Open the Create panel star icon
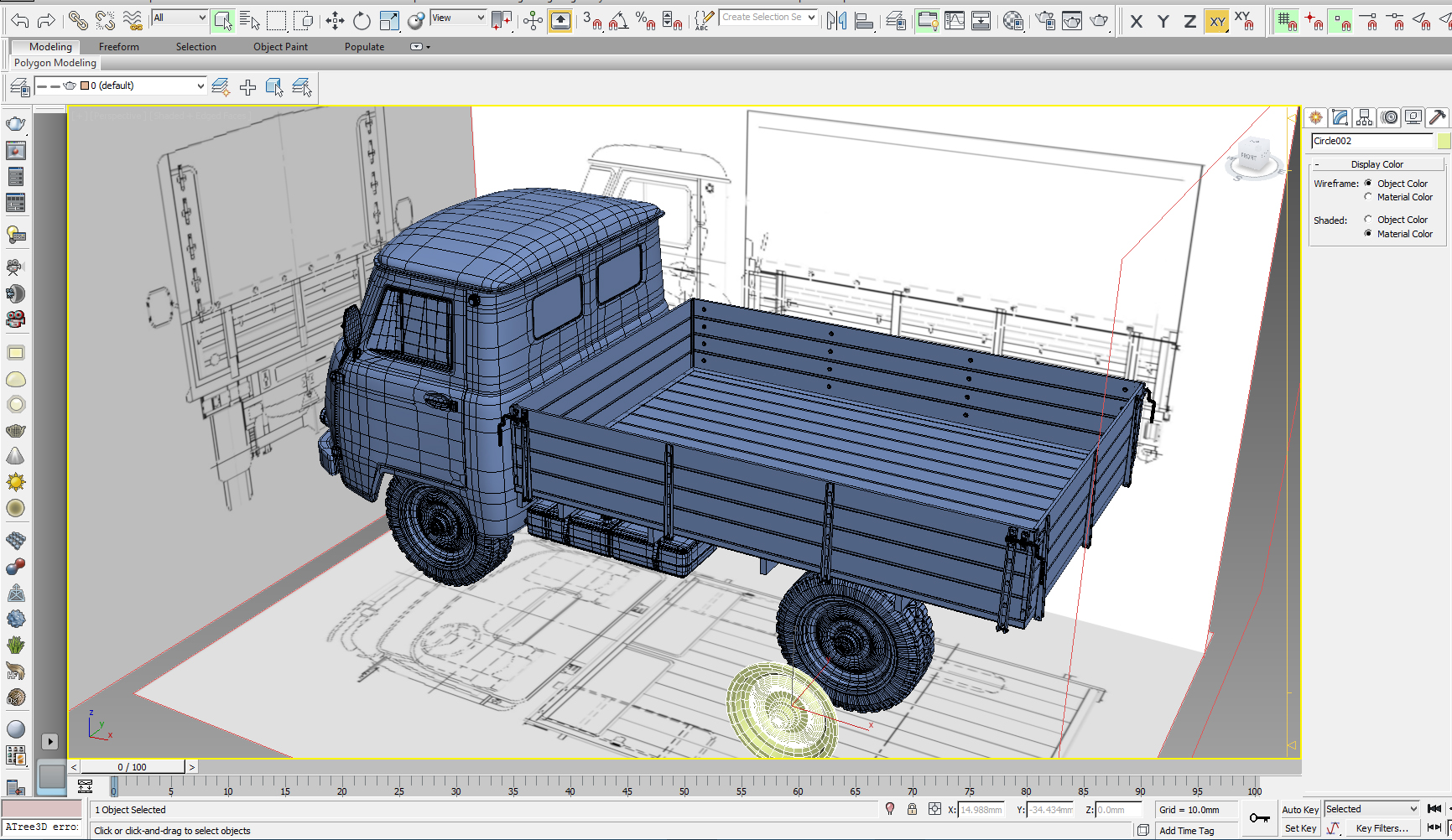The image size is (1452, 840). (x=1316, y=117)
